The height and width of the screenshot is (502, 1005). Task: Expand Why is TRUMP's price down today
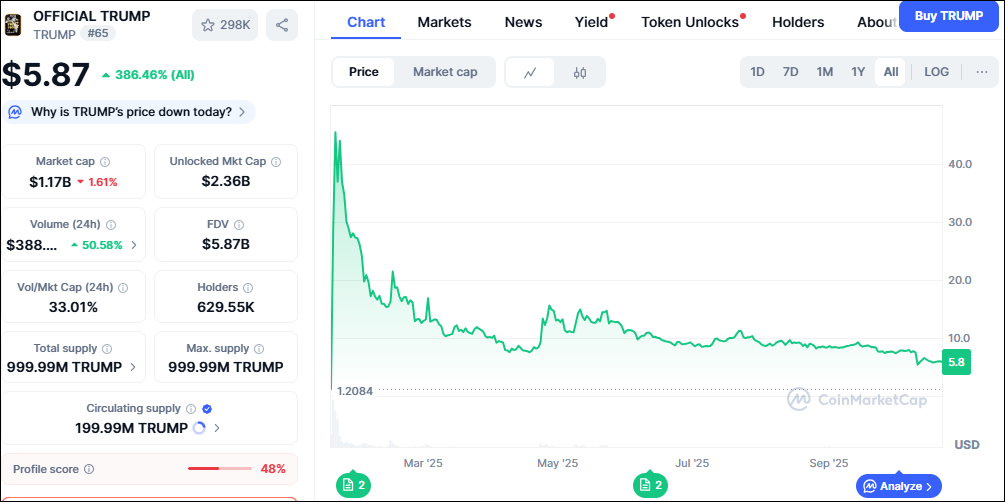click(x=129, y=112)
